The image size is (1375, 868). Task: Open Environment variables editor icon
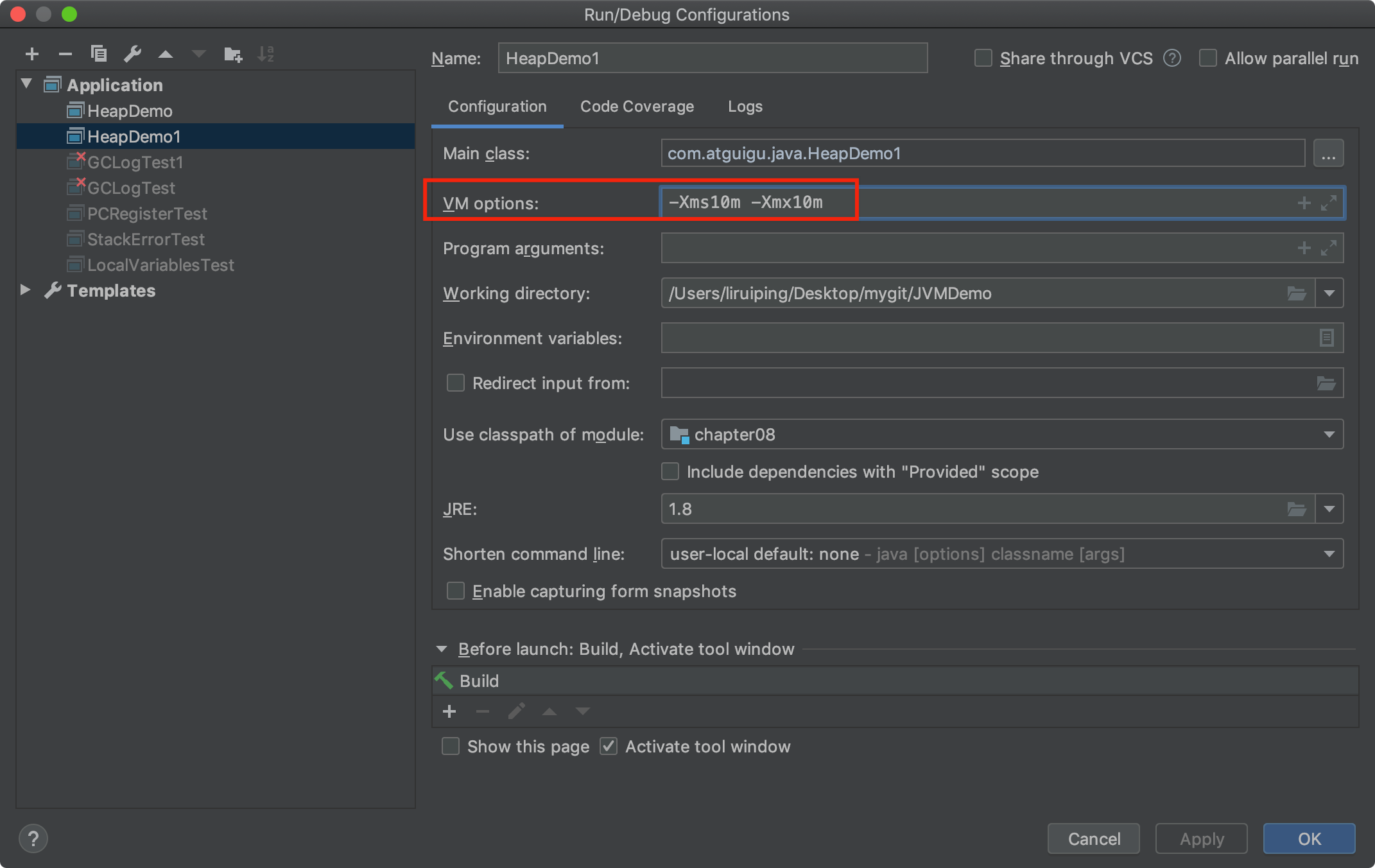coord(1326,338)
